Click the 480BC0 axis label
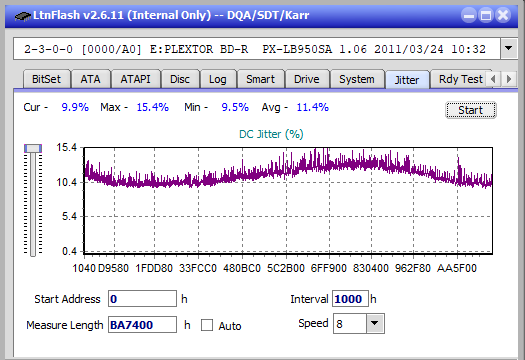Viewport: 525px width, 360px height. (x=242, y=268)
